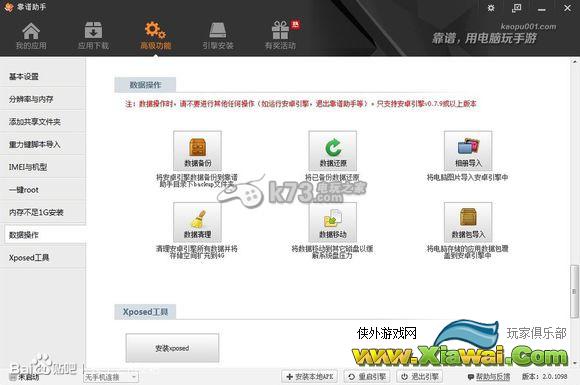Click the 数据还原 restore icon
The image size is (580, 385).
[x=333, y=150]
